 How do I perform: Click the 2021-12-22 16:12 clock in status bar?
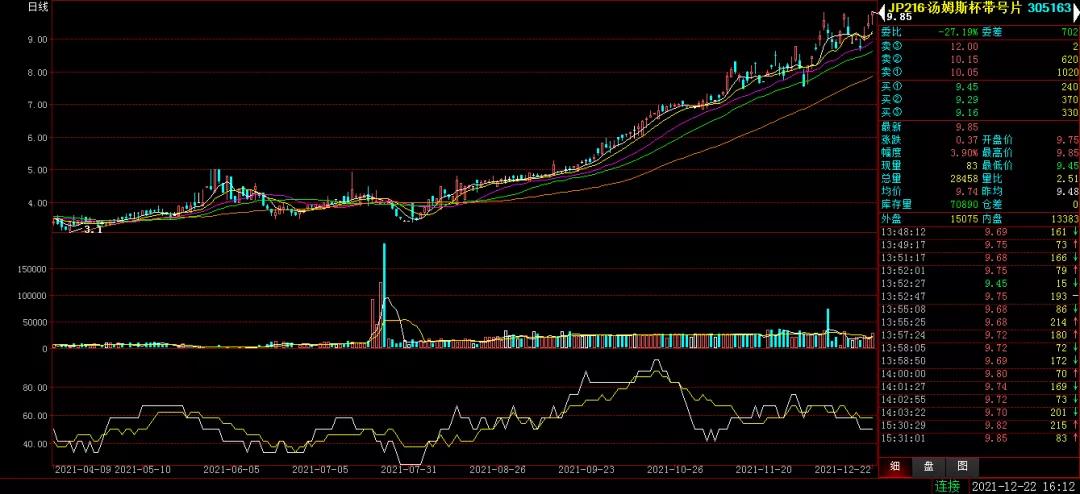(x=1020, y=486)
